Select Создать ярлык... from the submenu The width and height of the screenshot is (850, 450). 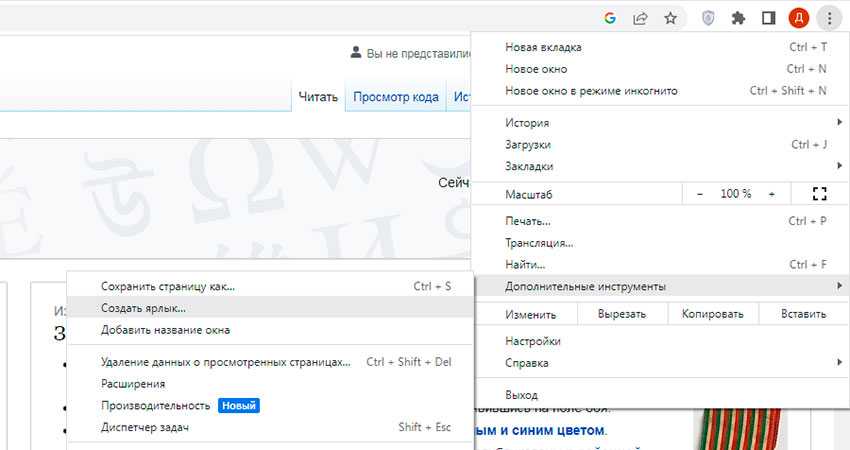coord(143,308)
